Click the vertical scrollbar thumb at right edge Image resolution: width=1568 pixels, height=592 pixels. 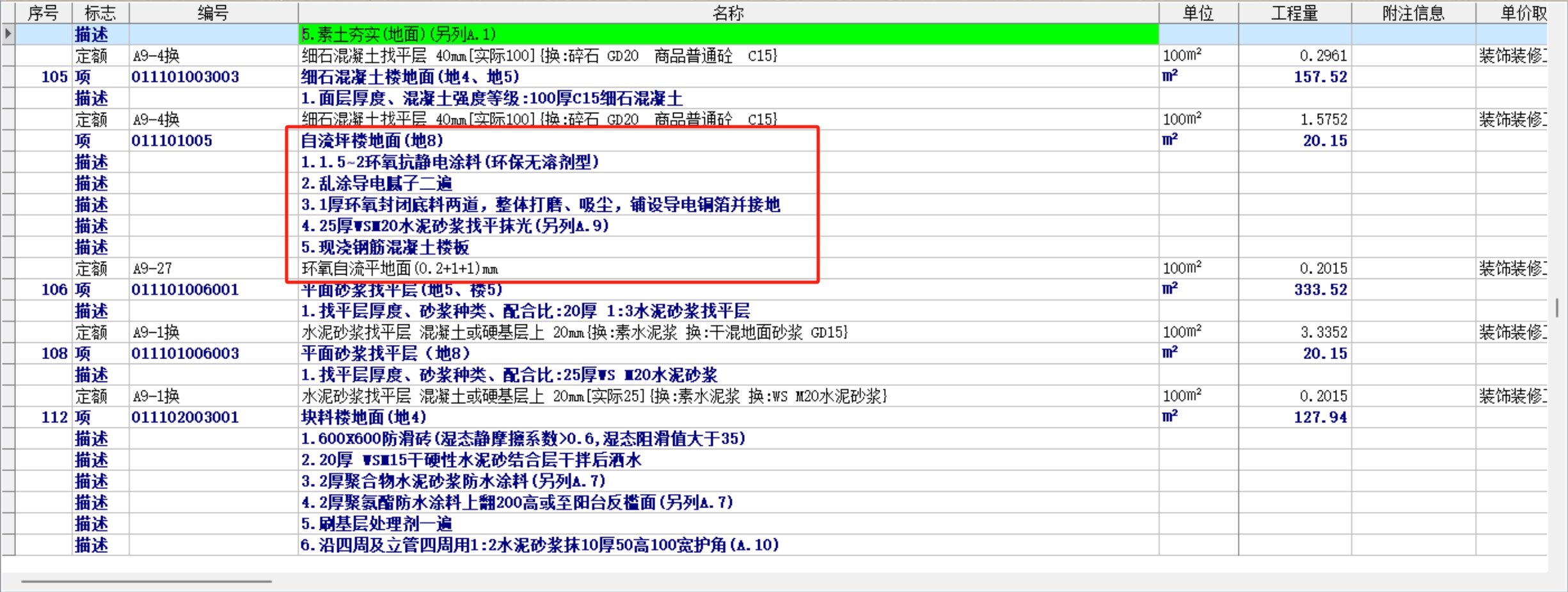pyautogui.click(x=1557, y=307)
